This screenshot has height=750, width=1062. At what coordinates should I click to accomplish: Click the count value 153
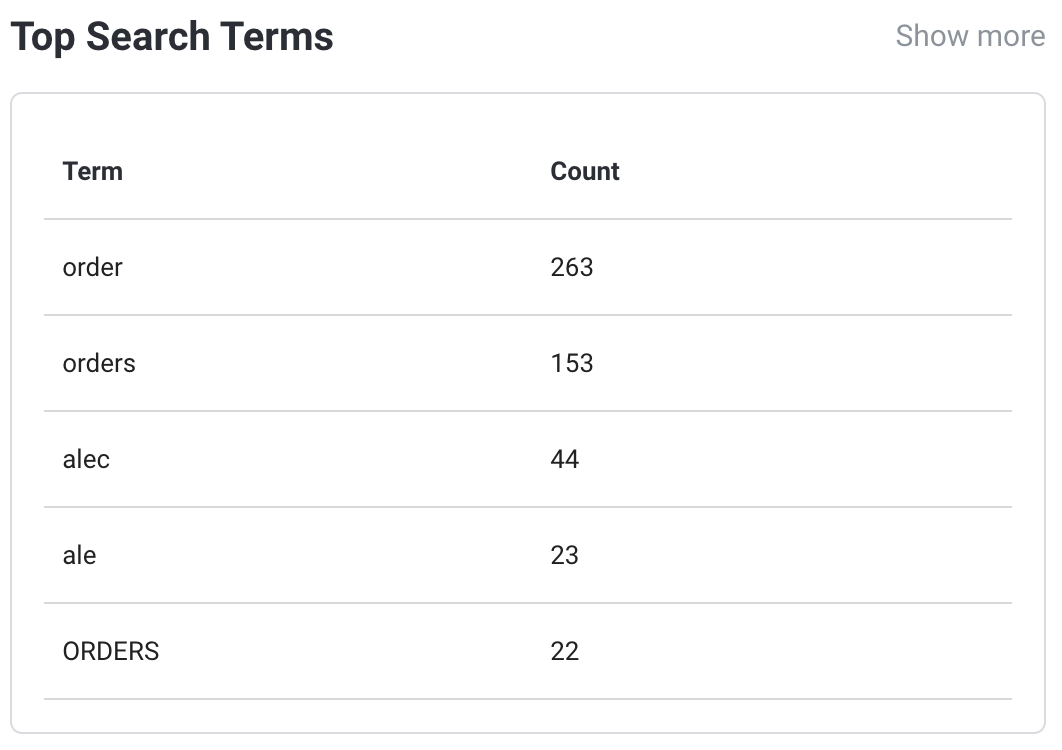pyautogui.click(x=572, y=363)
